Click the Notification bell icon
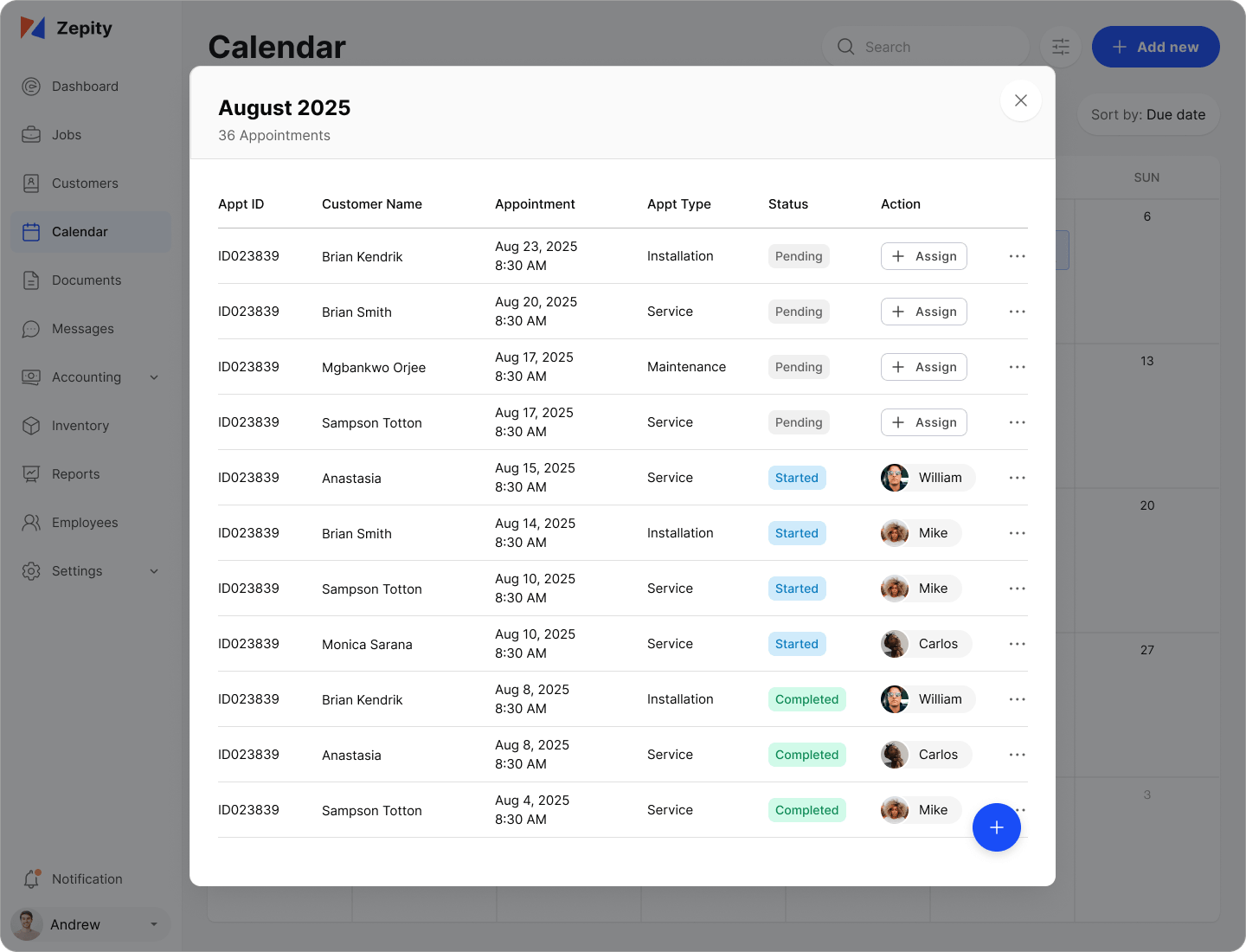The image size is (1246, 952). coord(32,878)
